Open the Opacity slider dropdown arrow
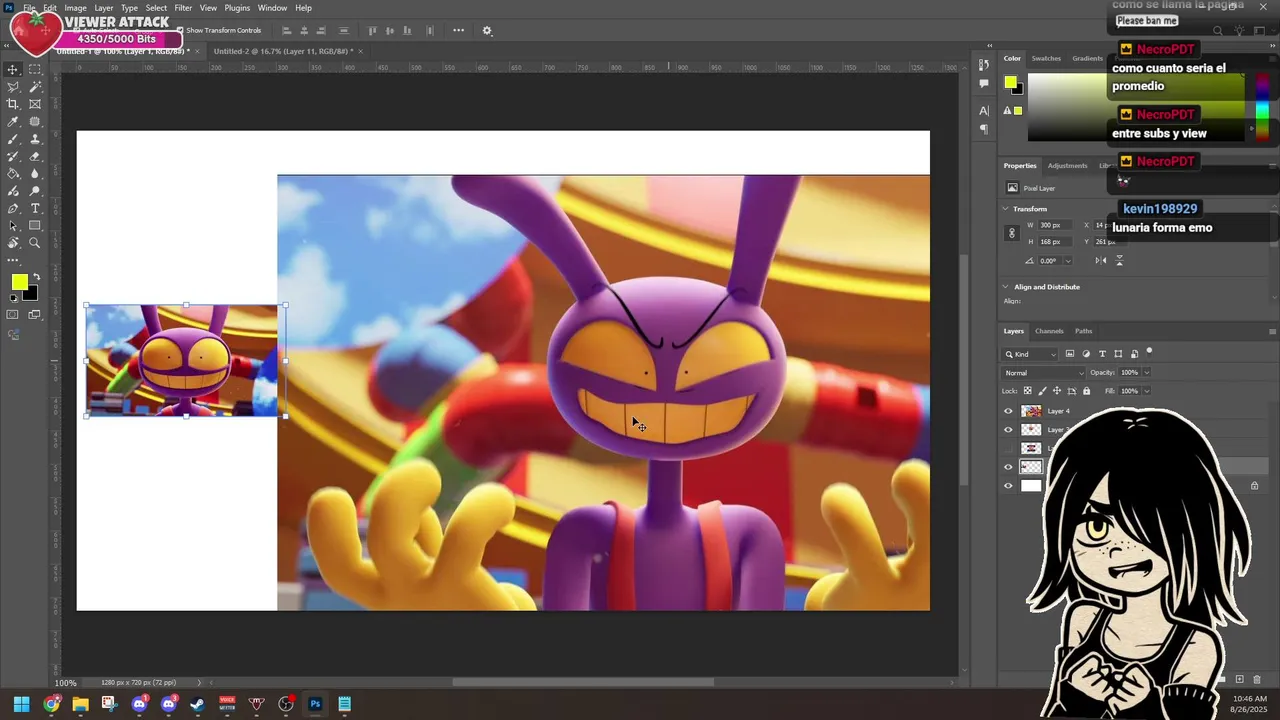Image resolution: width=1280 pixels, height=720 pixels. point(1146,373)
